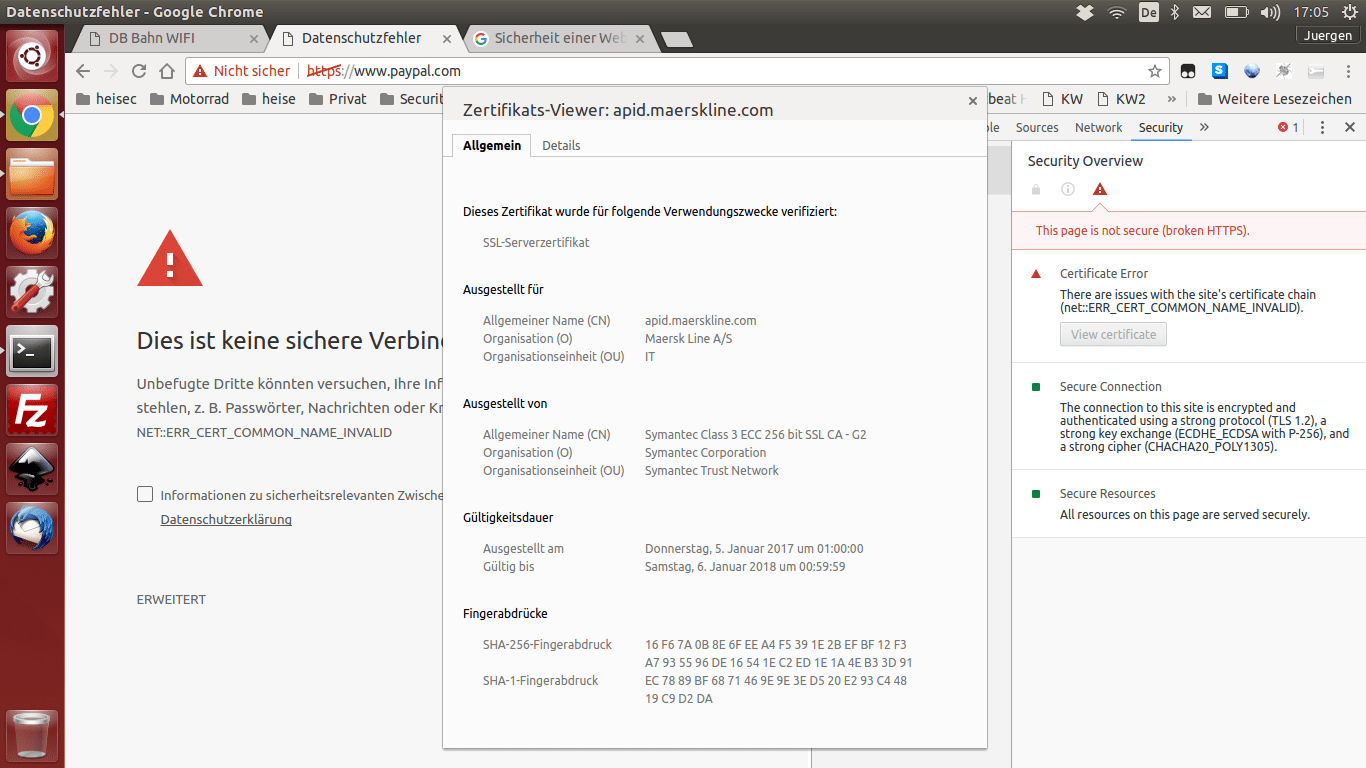Launch Firefox from the dock
The width and height of the screenshot is (1366, 768).
[32, 233]
